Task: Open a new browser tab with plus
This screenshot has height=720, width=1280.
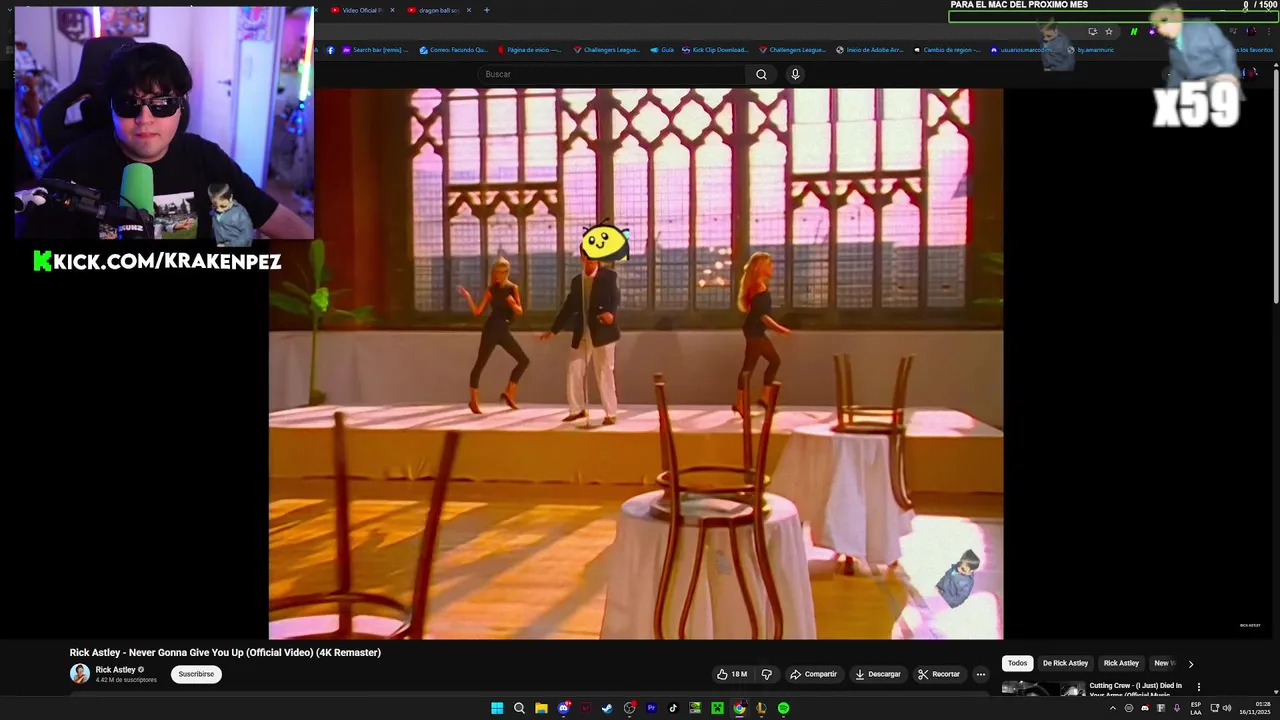Action: [487, 10]
